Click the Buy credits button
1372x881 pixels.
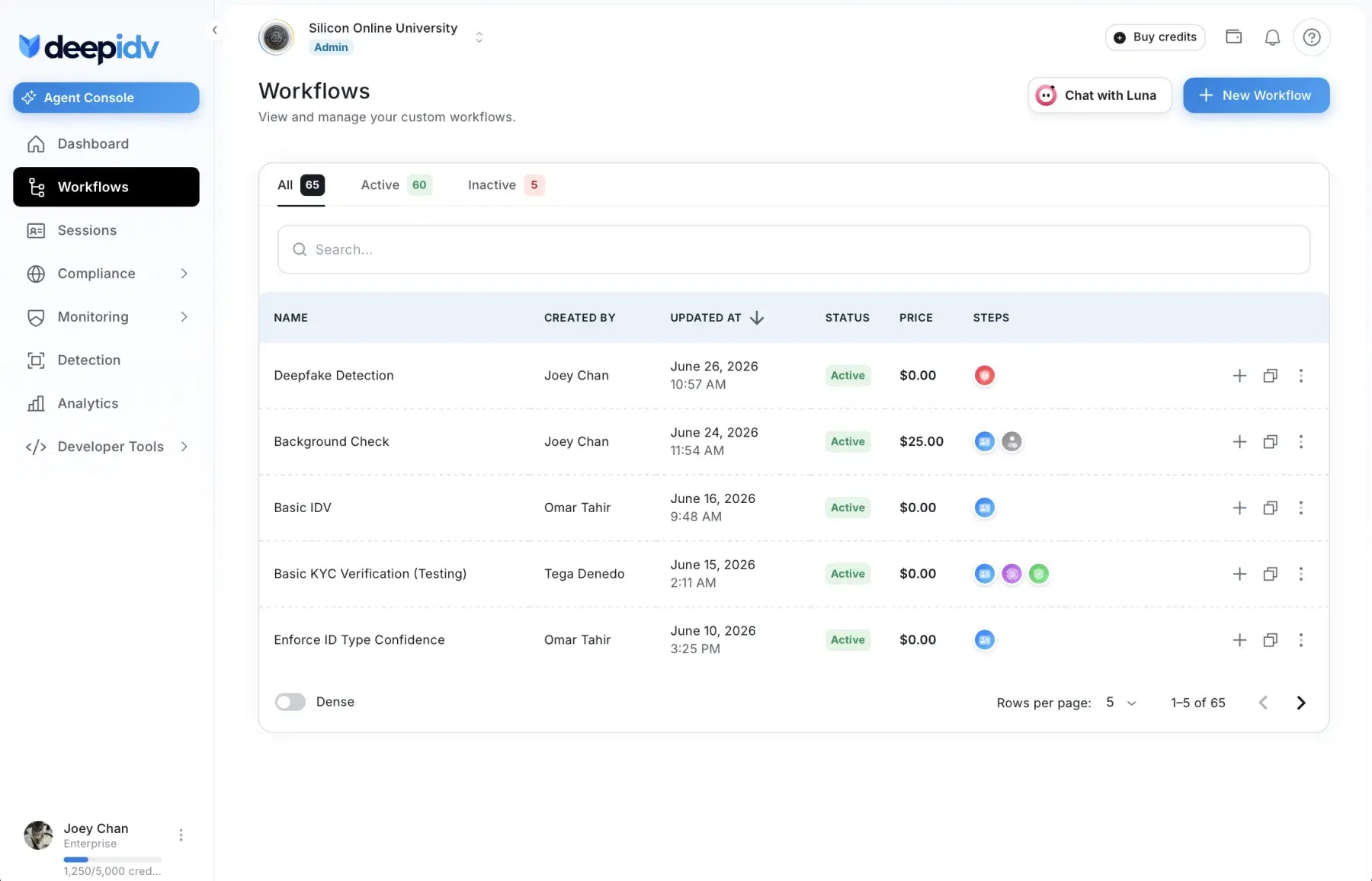tap(1156, 37)
